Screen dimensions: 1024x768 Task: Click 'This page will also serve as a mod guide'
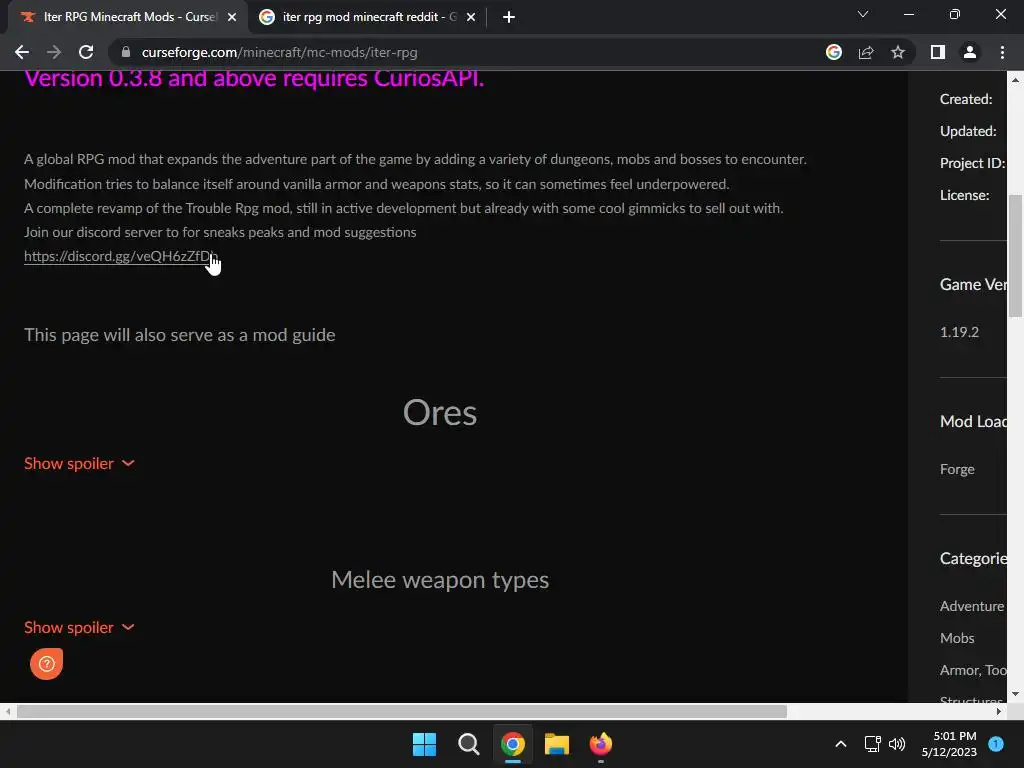(x=180, y=335)
